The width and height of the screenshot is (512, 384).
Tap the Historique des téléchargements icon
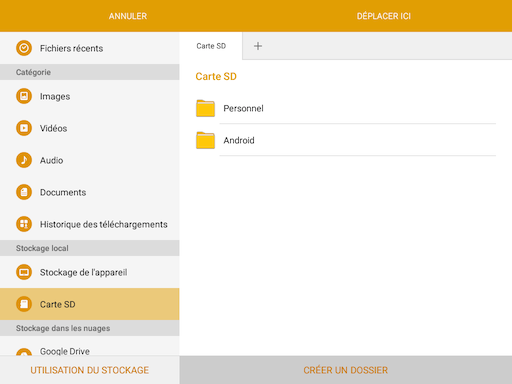[24, 224]
